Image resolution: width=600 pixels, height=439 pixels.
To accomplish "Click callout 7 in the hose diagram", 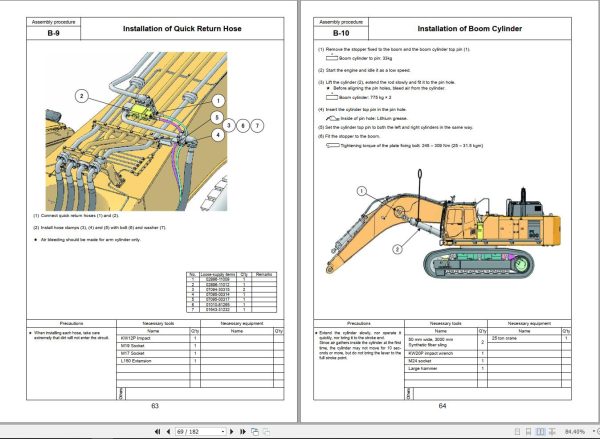I will 257,126.
